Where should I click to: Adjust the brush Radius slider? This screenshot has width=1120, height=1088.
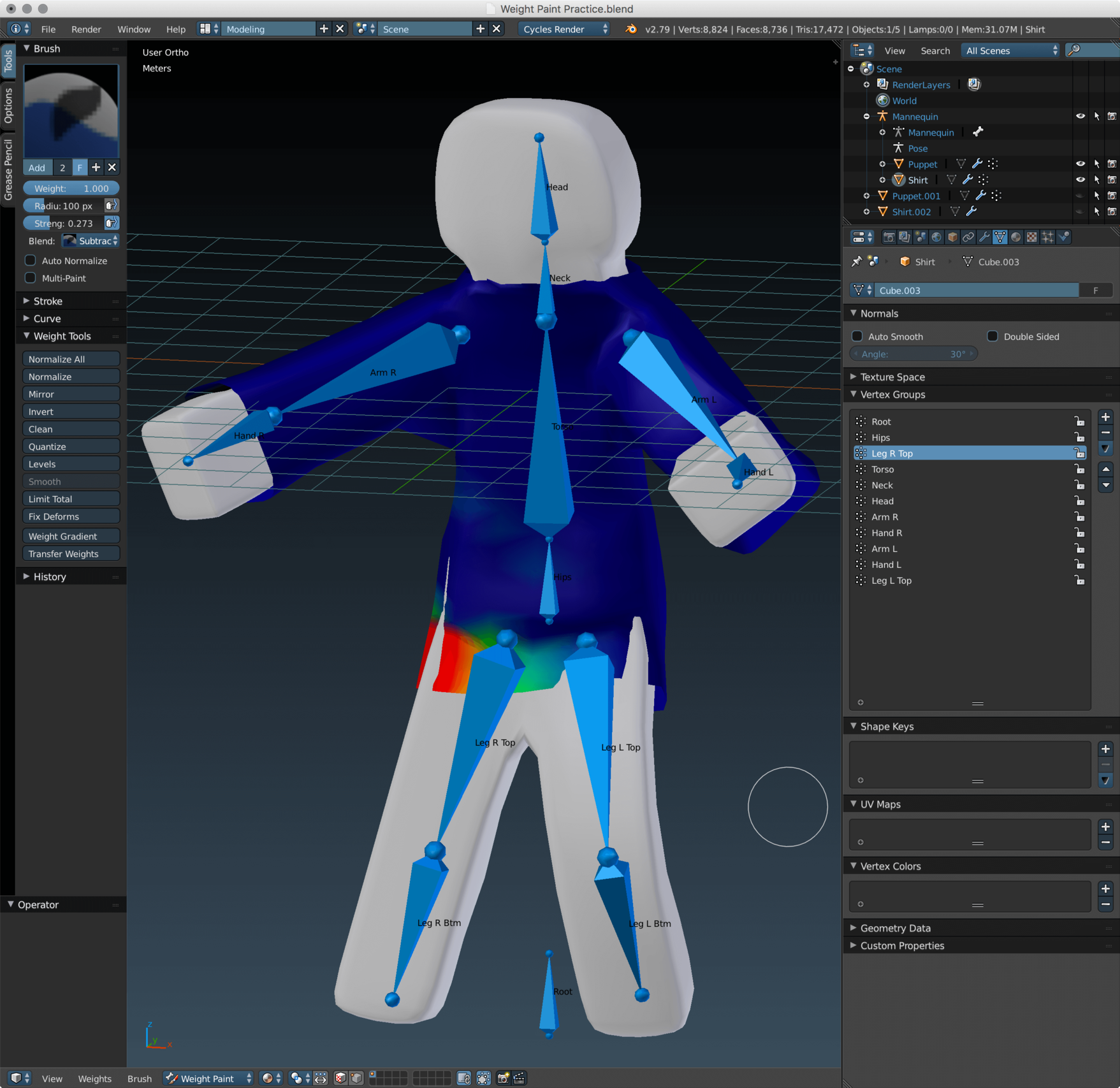point(63,205)
